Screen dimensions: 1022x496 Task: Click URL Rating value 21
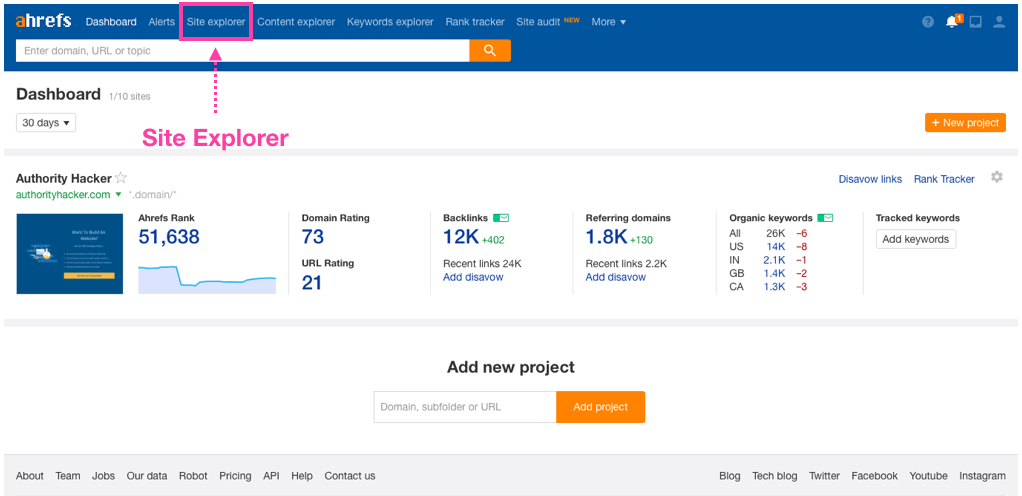(312, 282)
